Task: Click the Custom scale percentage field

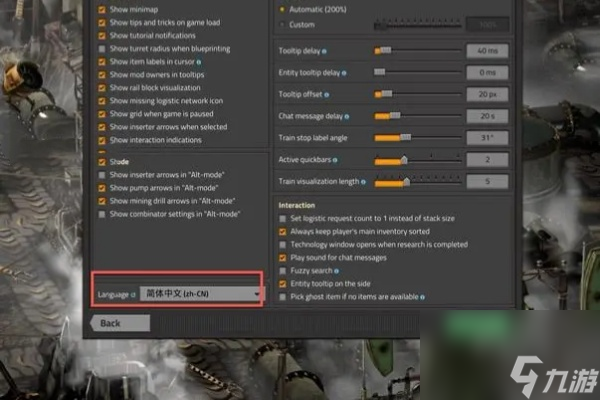Action: click(487, 25)
